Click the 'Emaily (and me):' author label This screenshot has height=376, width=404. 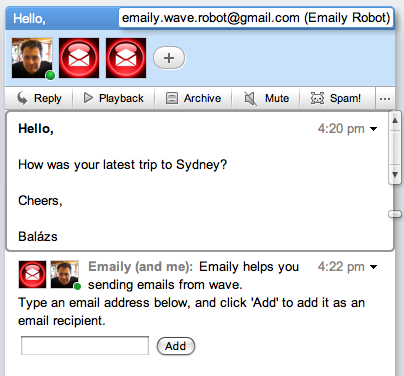point(140,267)
